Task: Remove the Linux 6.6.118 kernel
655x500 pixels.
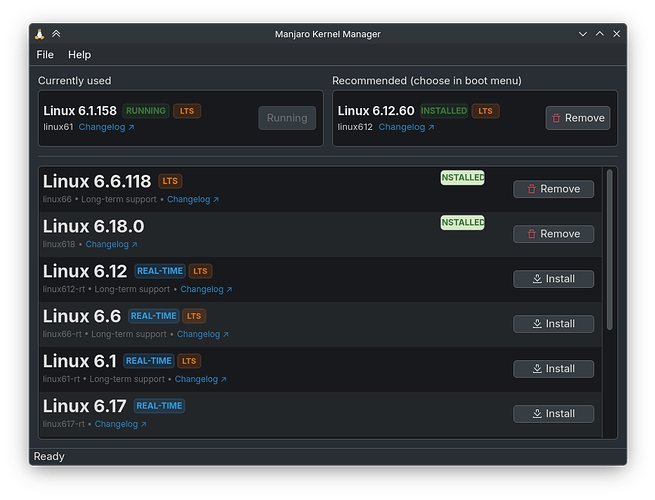Action: (553, 189)
